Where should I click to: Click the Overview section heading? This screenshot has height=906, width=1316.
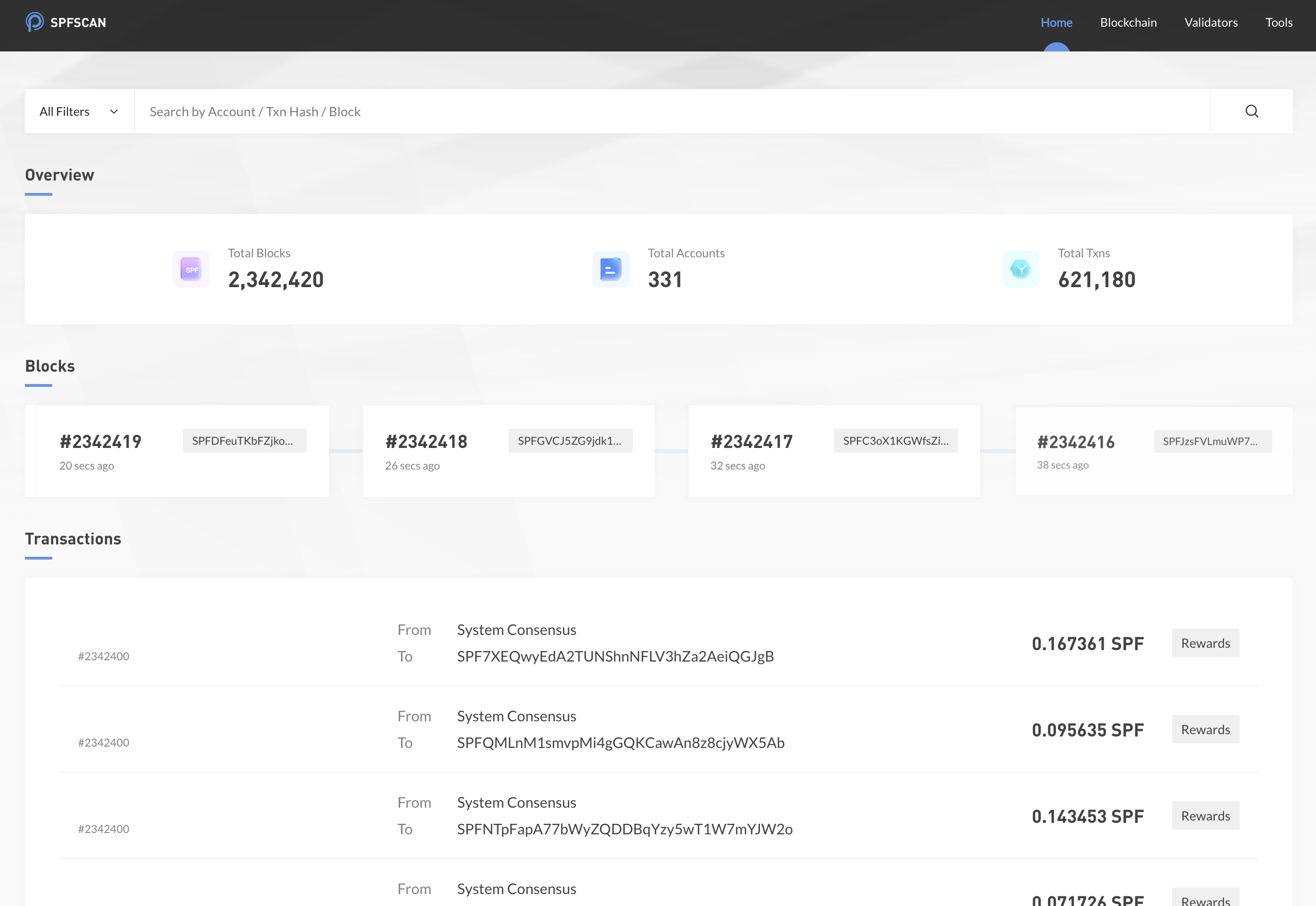tap(60, 175)
